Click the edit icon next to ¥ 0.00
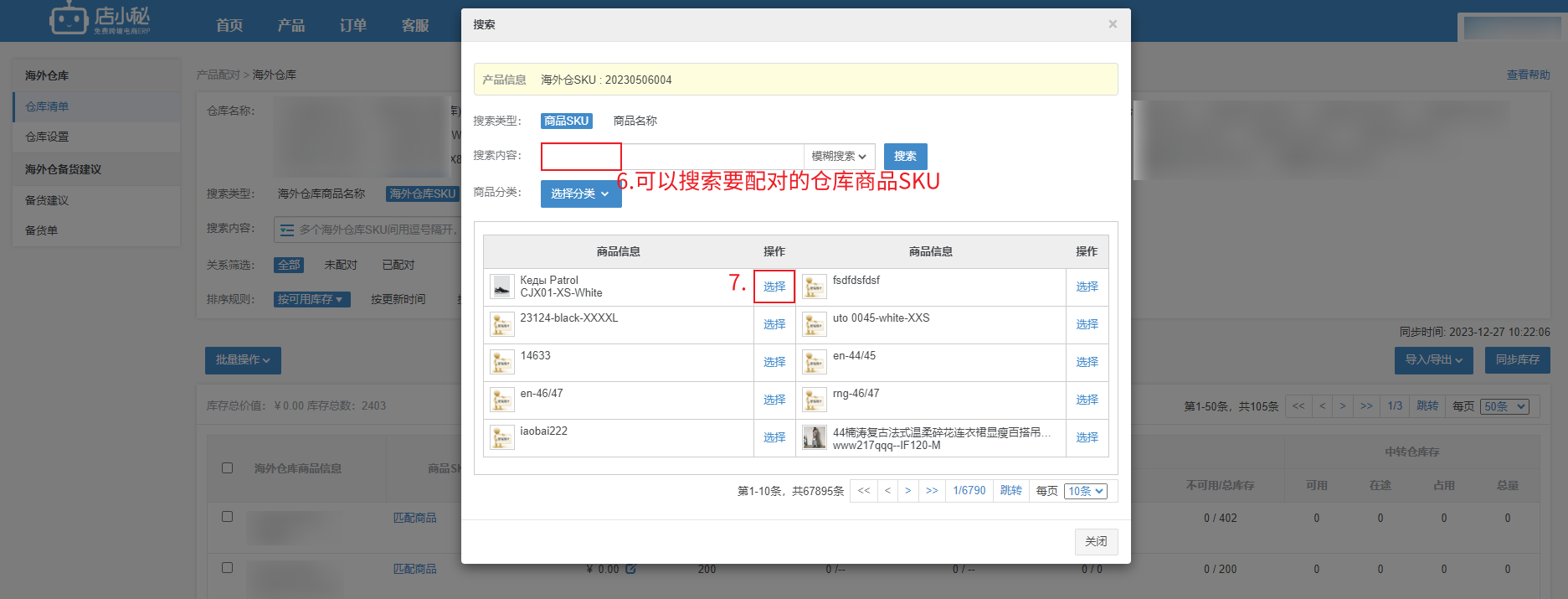Viewport: 1568px width, 599px height. coord(630,569)
